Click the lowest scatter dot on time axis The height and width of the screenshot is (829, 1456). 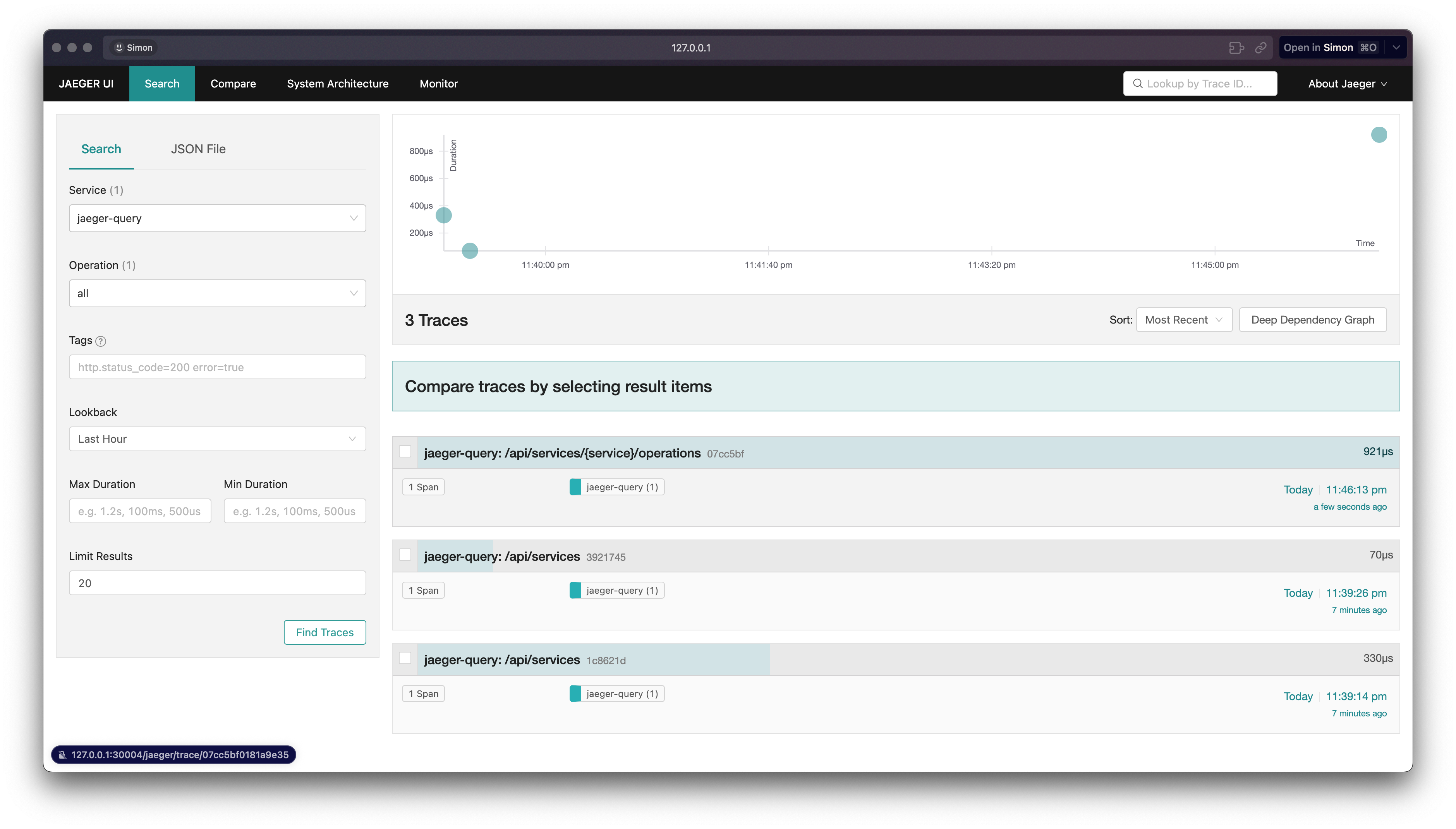pos(469,250)
